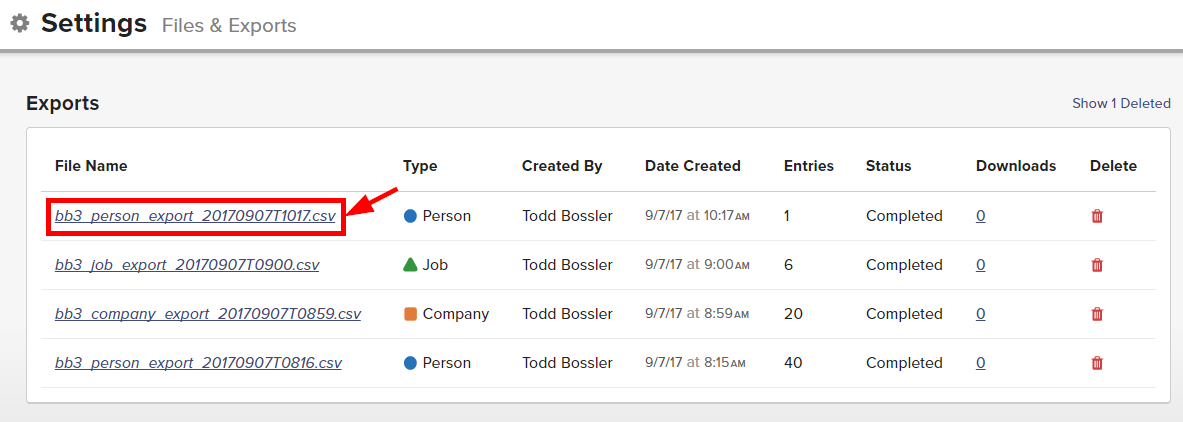Click trash icon for the T0816 person export
Screen dimensions: 1183x422
tap(1097, 363)
